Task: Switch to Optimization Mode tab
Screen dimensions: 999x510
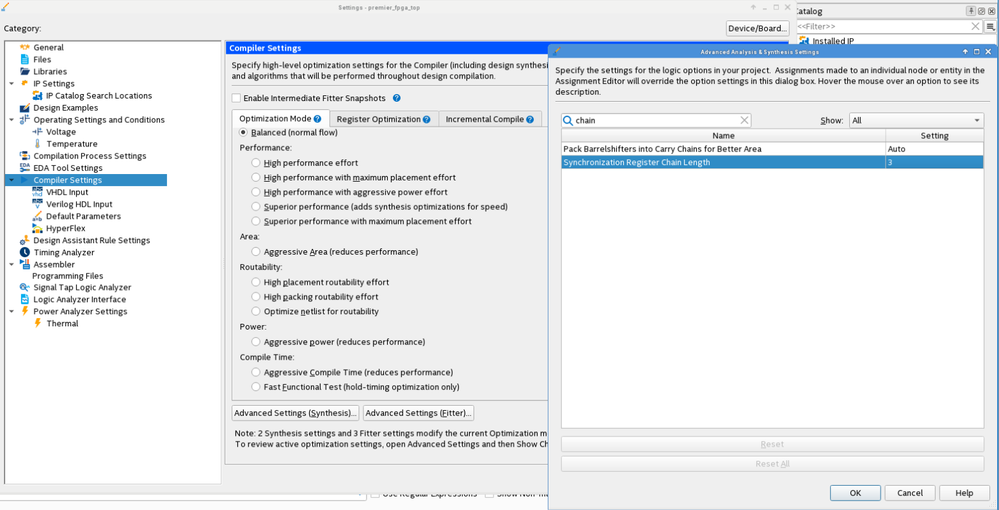Action: pyautogui.click(x=280, y=119)
